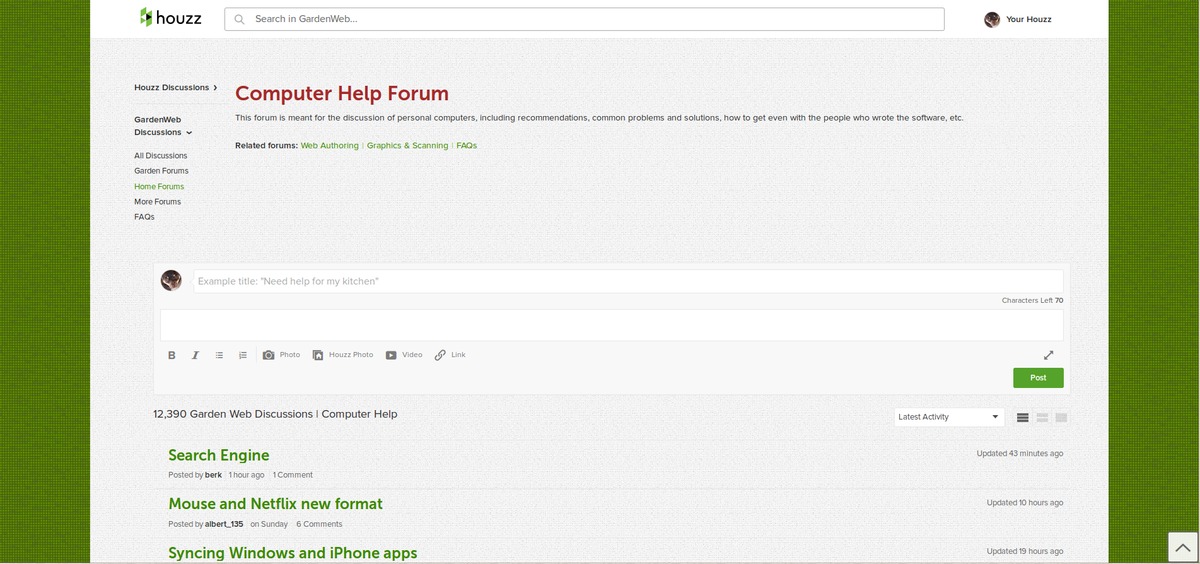Click the discussion title input field
This screenshot has height=564, width=1200.
coord(627,281)
